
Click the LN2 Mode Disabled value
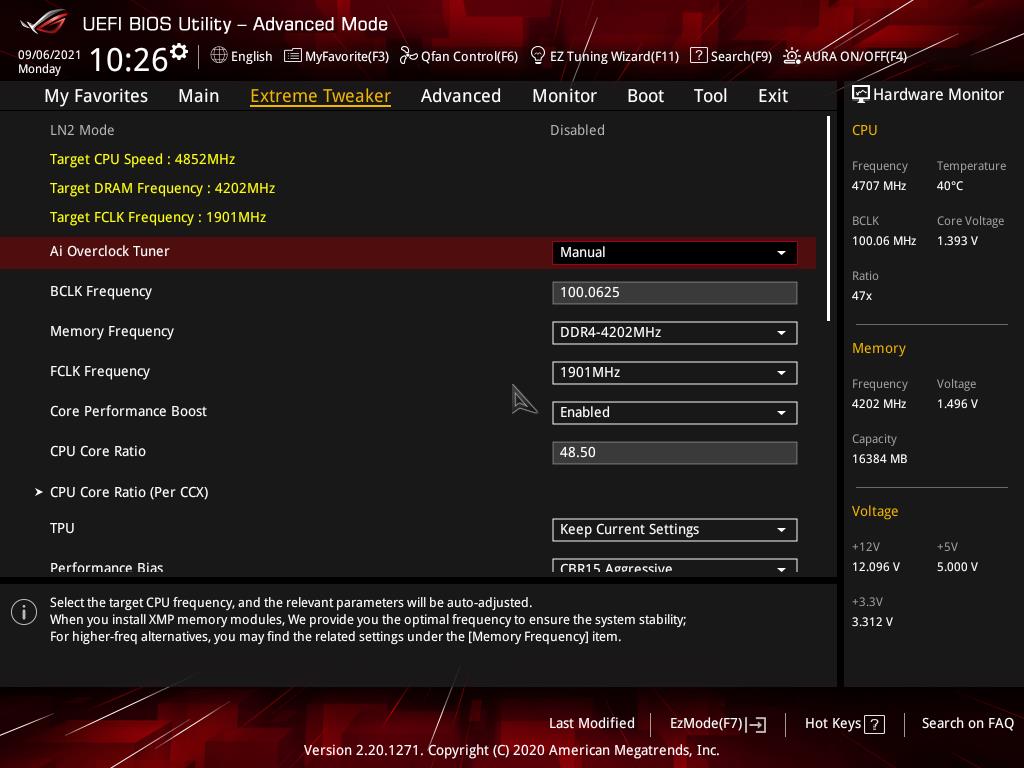pyautogui.click(x=577, y=130)
